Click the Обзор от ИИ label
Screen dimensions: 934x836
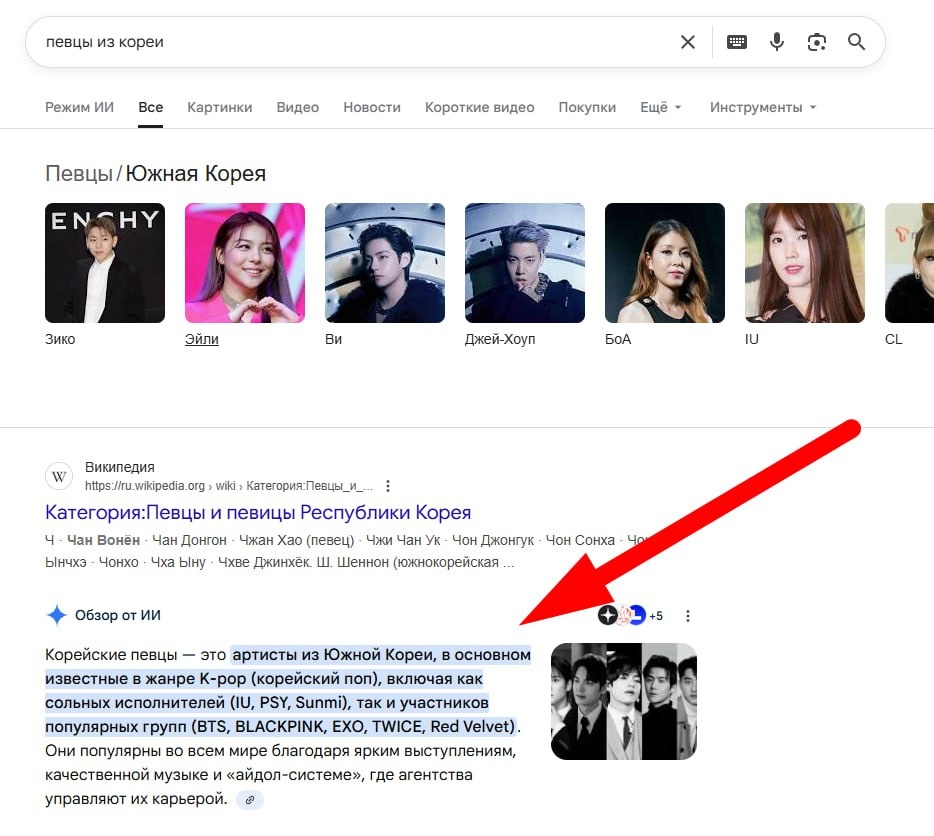pos(118,615)
